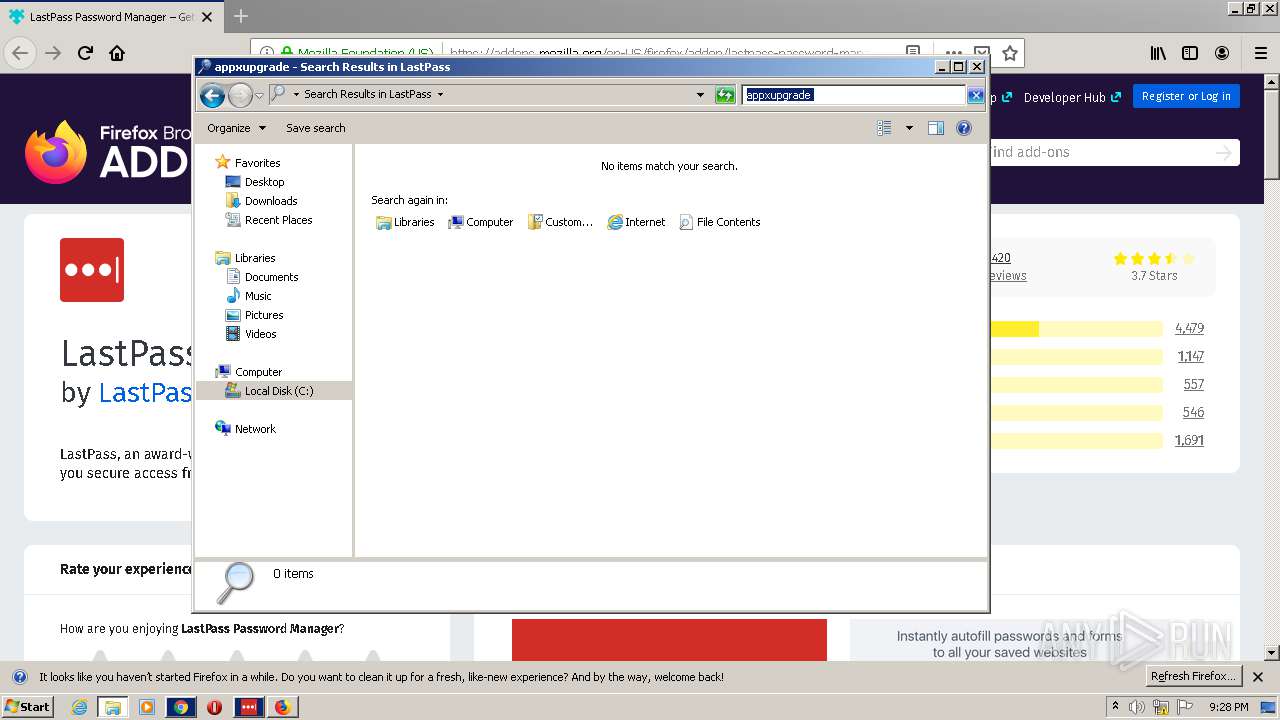Open the Firefox Account icon
1280x720 pixels.
click(x=1222, y=53)
